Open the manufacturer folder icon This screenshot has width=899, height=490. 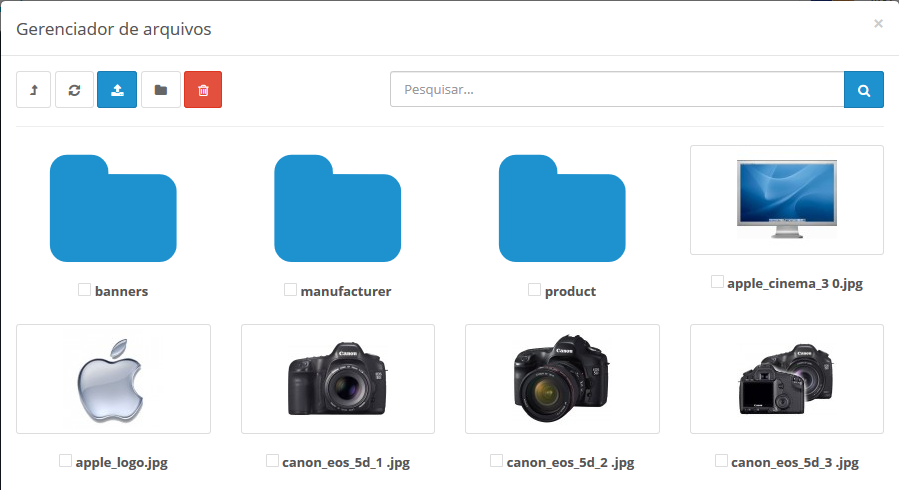coord(338,208)
